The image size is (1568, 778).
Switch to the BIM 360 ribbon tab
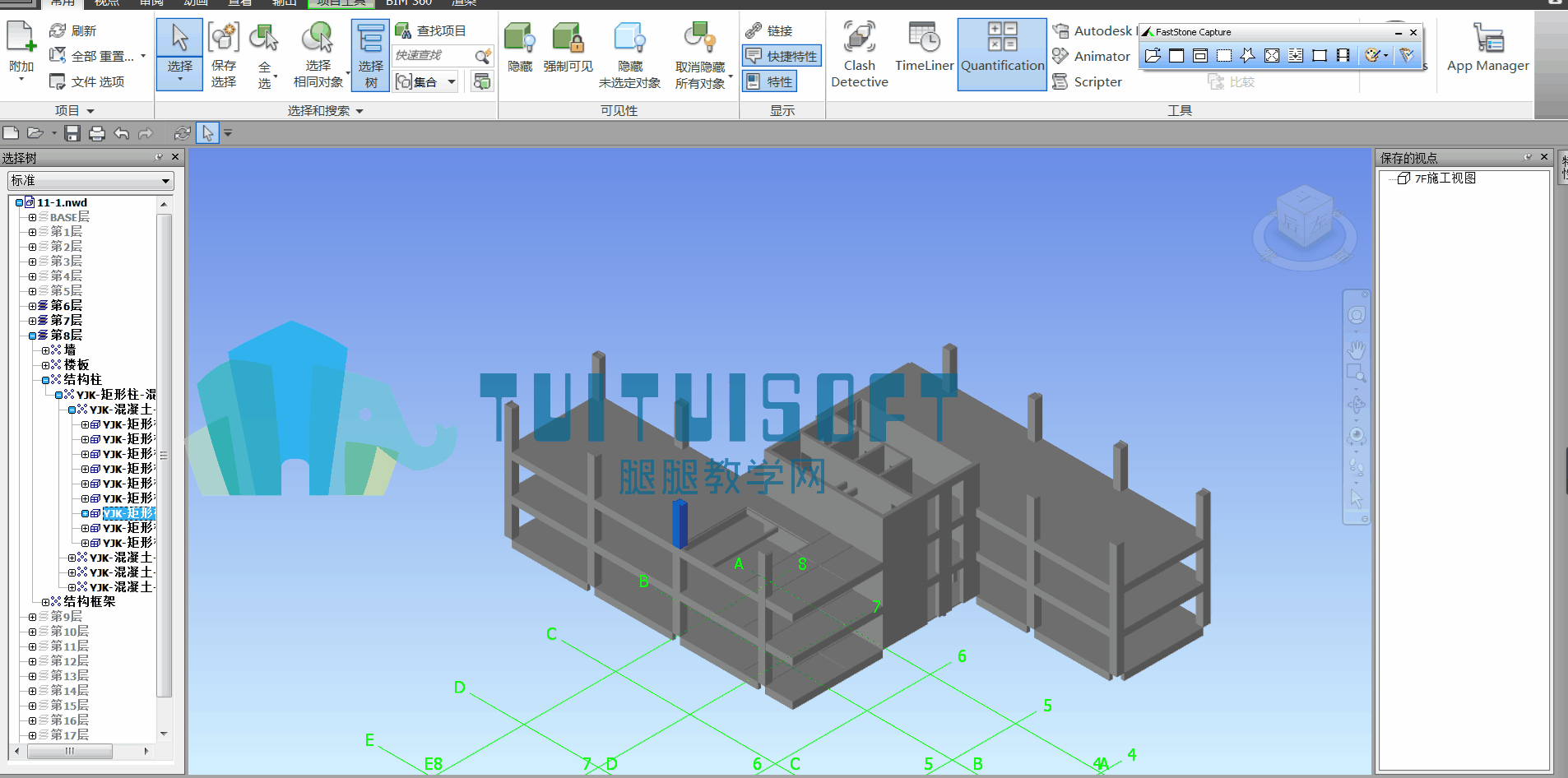(409, 3)
